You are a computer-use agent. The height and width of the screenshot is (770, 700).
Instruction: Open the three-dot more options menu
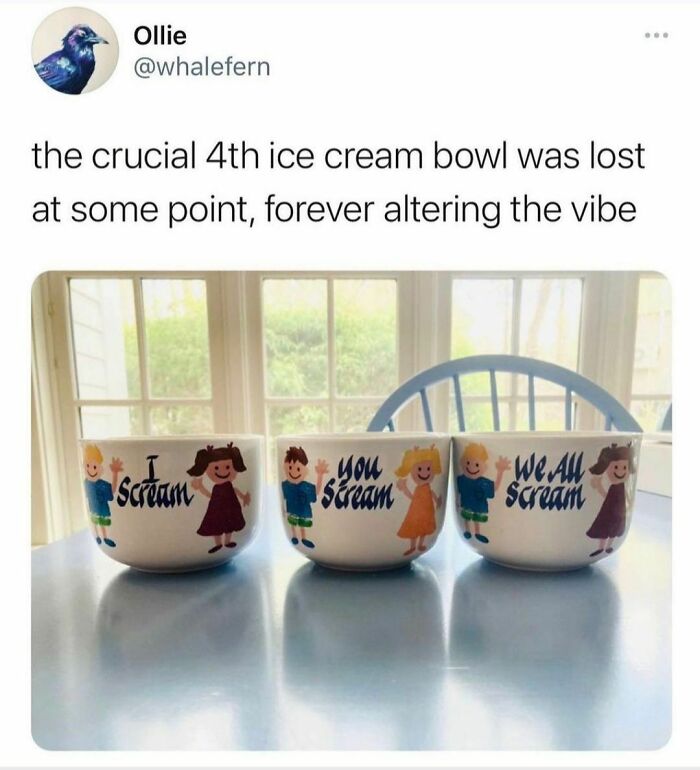pos(656,35)
